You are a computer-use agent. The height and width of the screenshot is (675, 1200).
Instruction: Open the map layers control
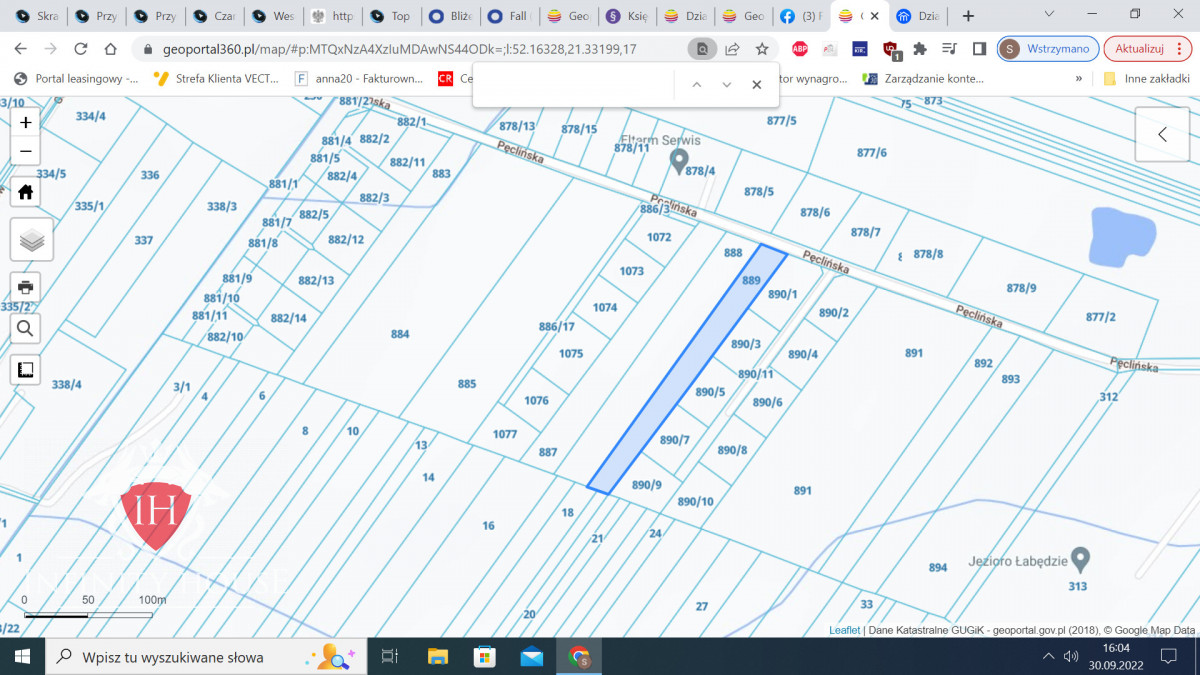tap(31, 240)
